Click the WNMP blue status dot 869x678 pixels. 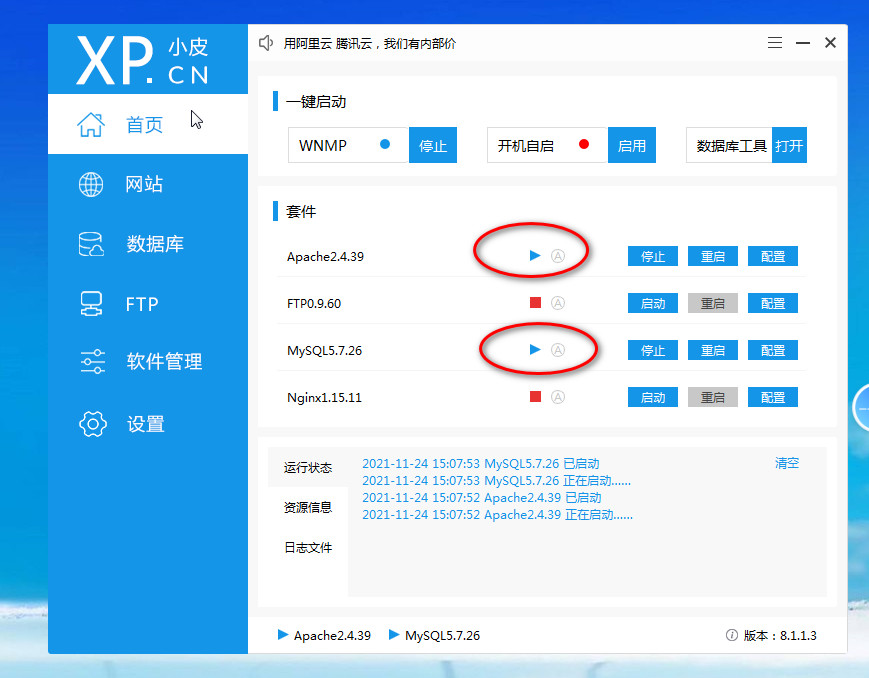point(385,144)
